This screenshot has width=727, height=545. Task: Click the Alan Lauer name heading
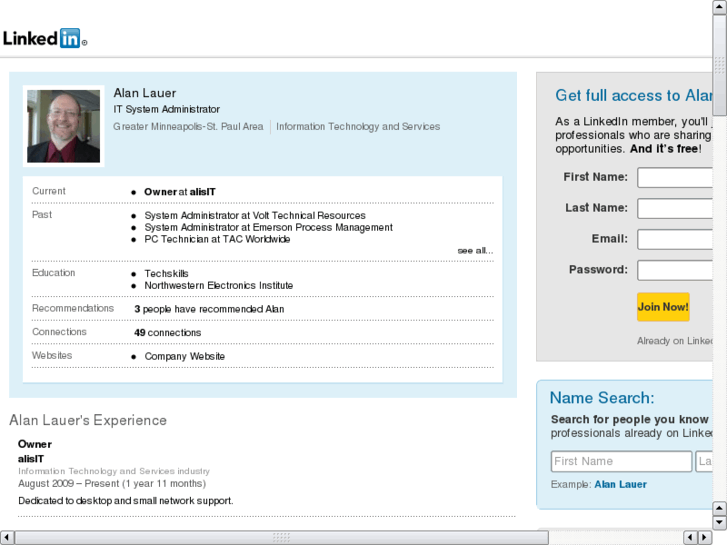145,93
